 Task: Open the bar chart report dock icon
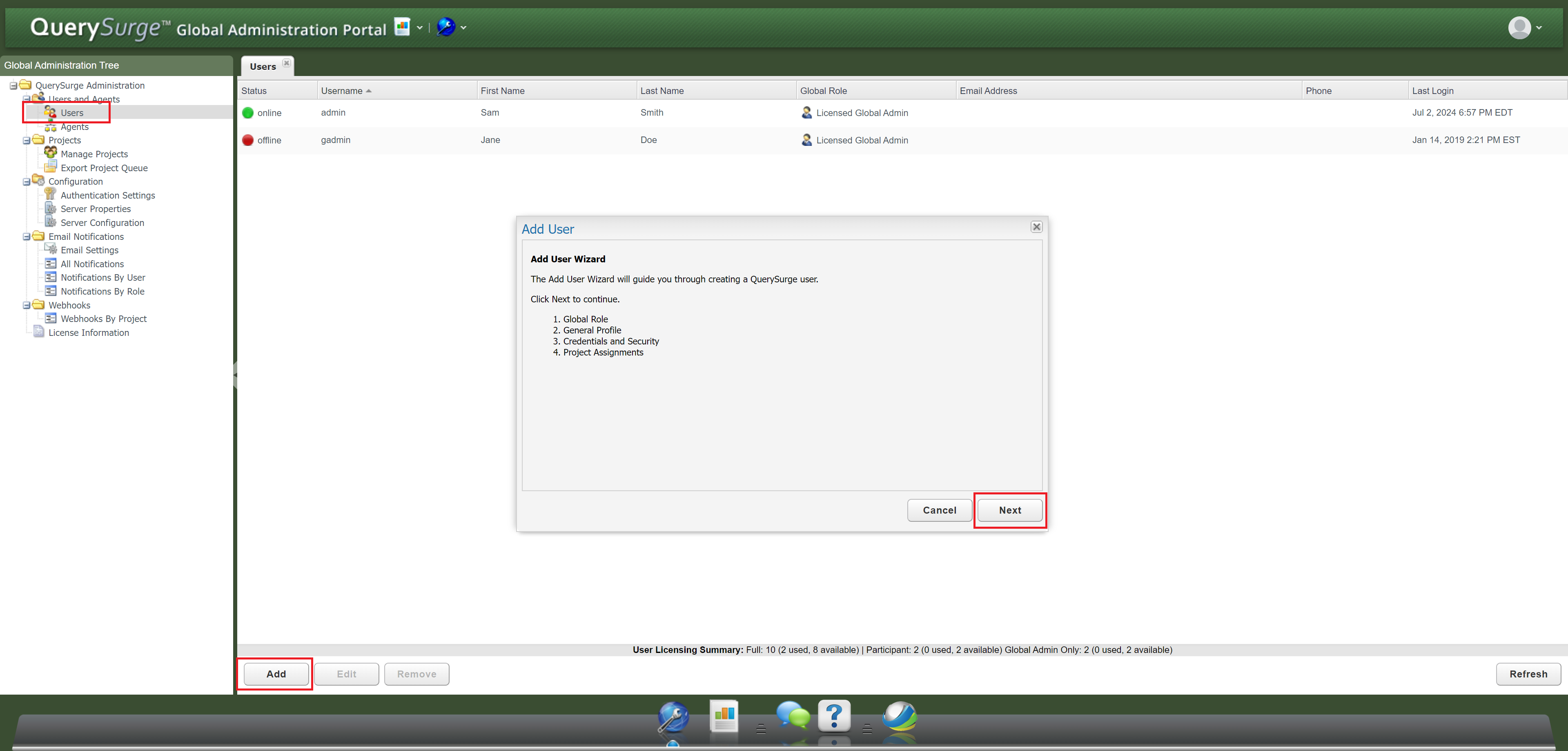click(724, 716)
